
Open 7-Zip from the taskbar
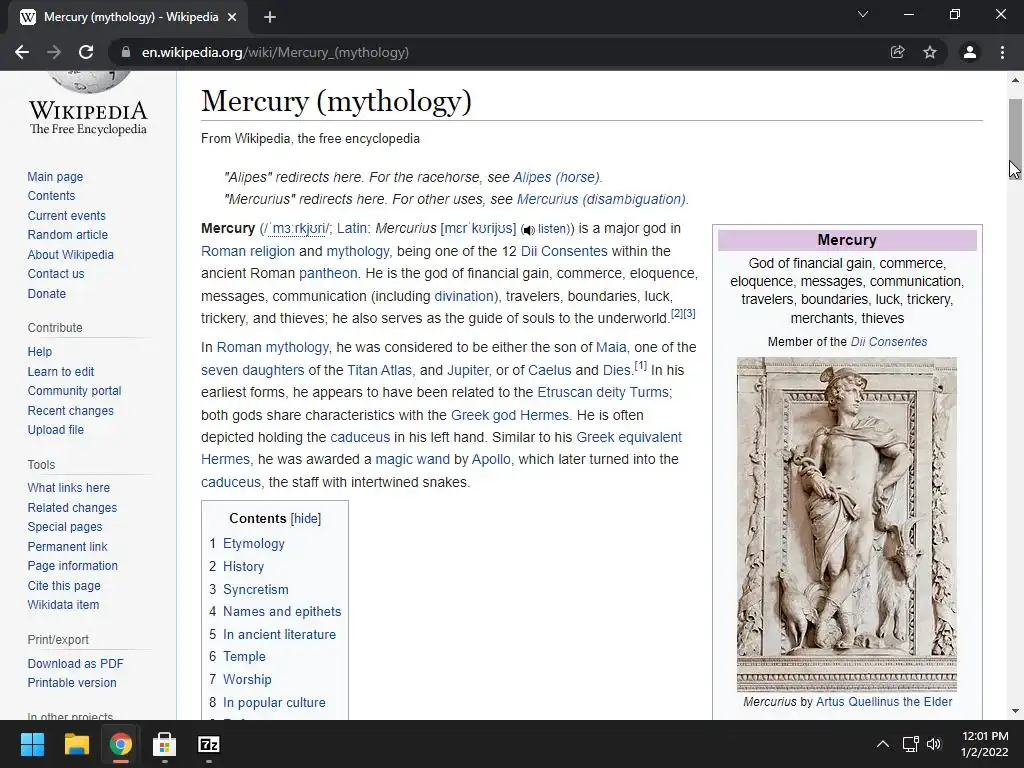point(208,744)
